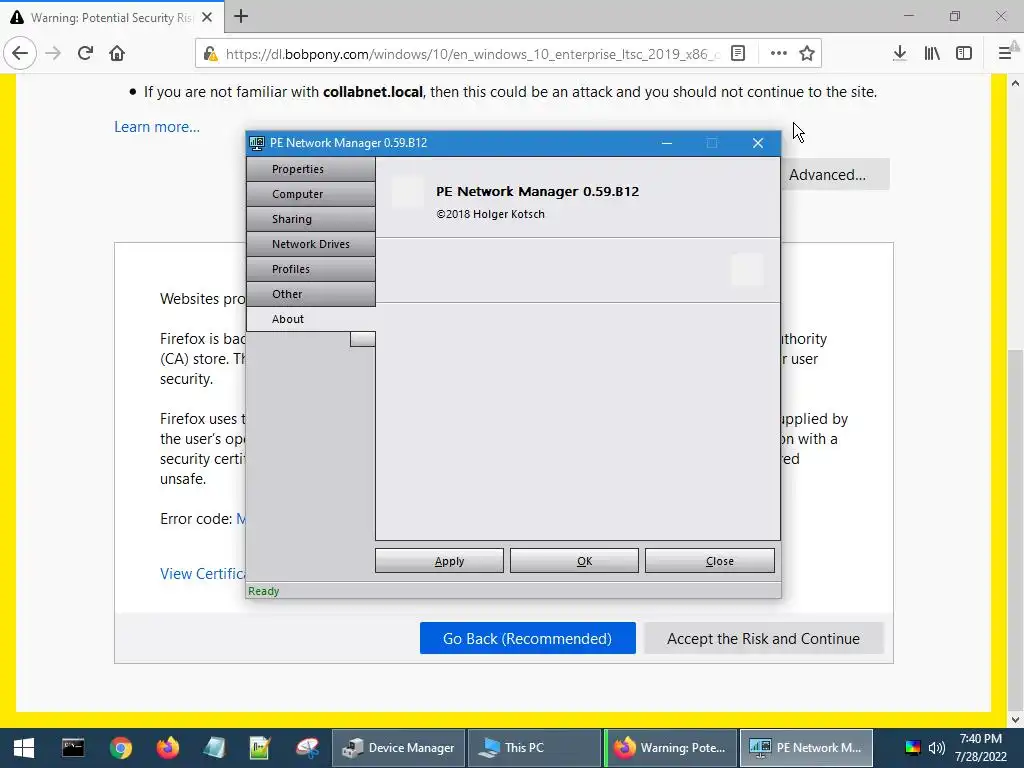This screenshot has height=768, width=1024.
Task: Click Accept the Risk and Continue
Action: pyautogui.click(x=763, y=638)
